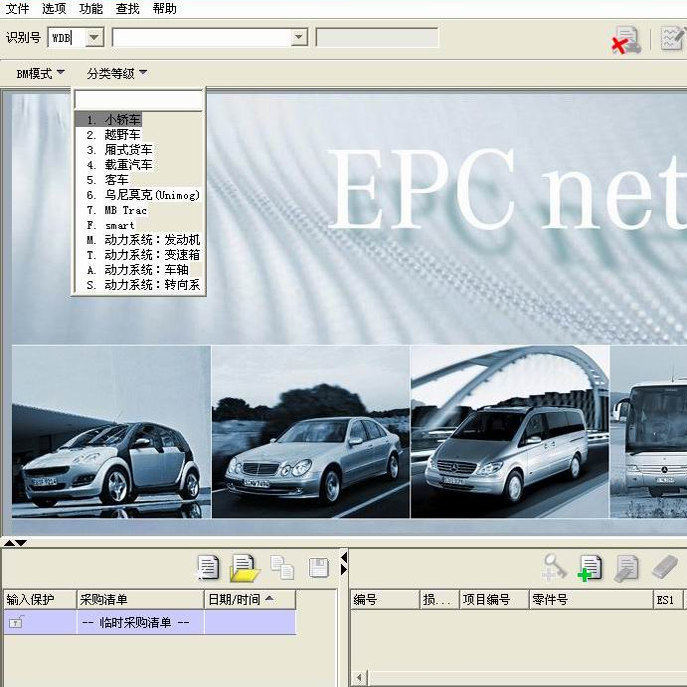The image size is (687, 687).
Task: Open the BM模式 dropdown
Action: pos(40,73)
